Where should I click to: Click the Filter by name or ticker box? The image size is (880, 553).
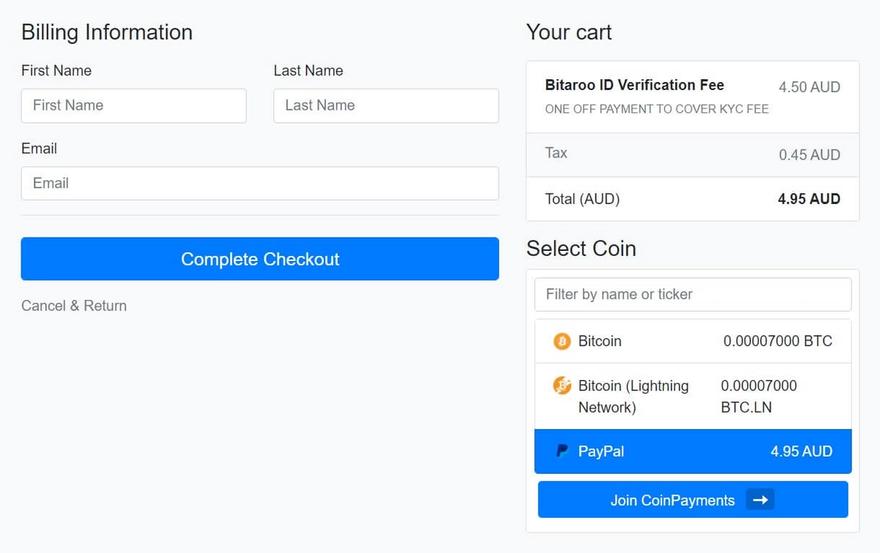tap(692, 294)
